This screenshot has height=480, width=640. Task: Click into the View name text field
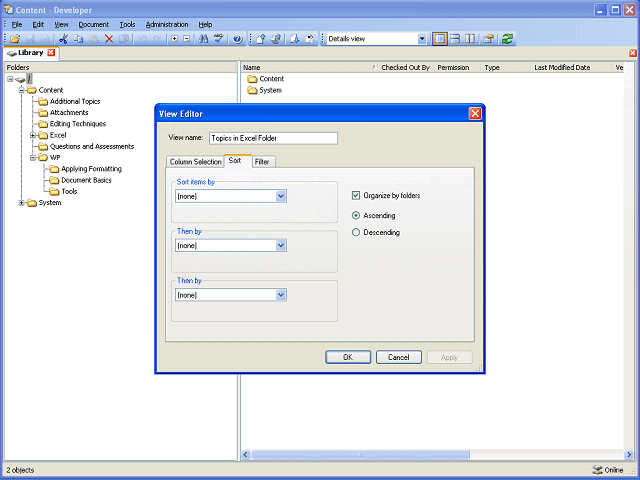[x=273, y=138]
